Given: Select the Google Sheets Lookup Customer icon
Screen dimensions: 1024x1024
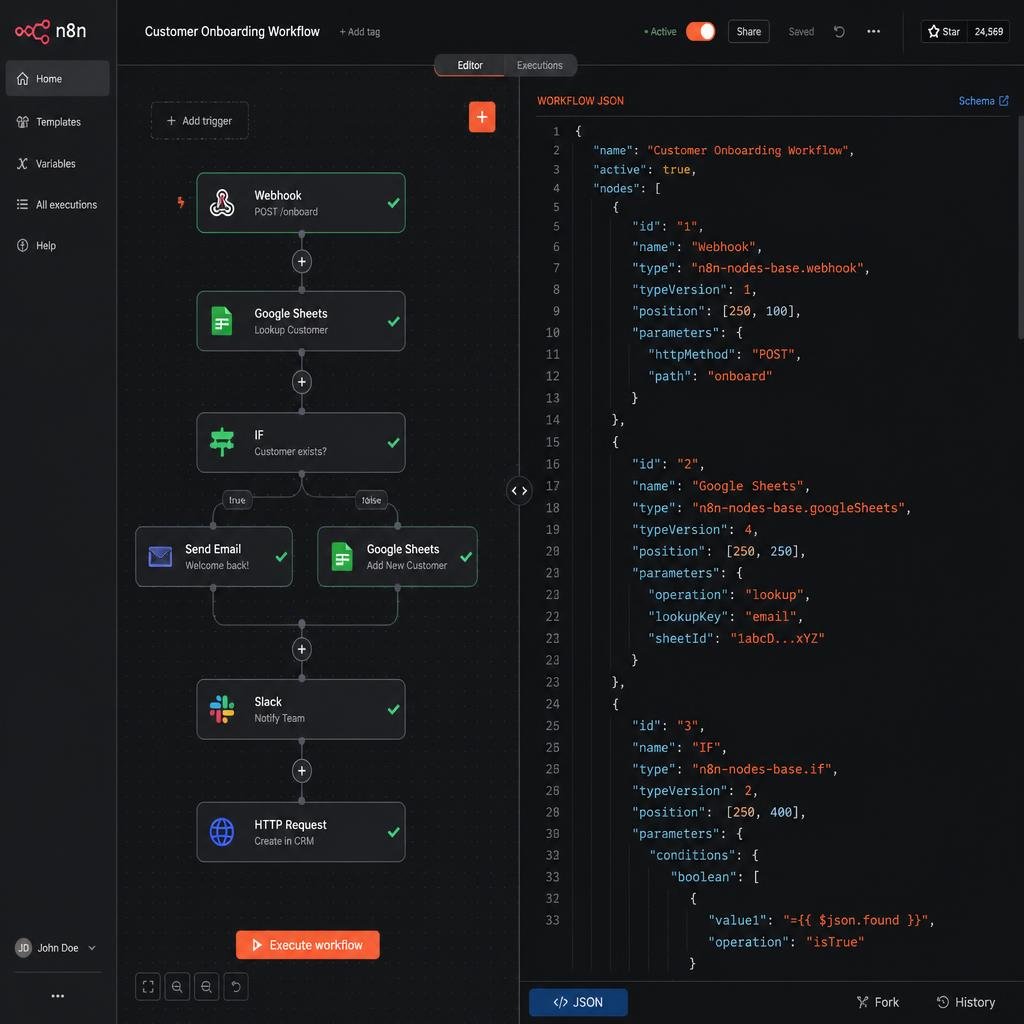Looking at the screenshot, I should pos(222,321).
